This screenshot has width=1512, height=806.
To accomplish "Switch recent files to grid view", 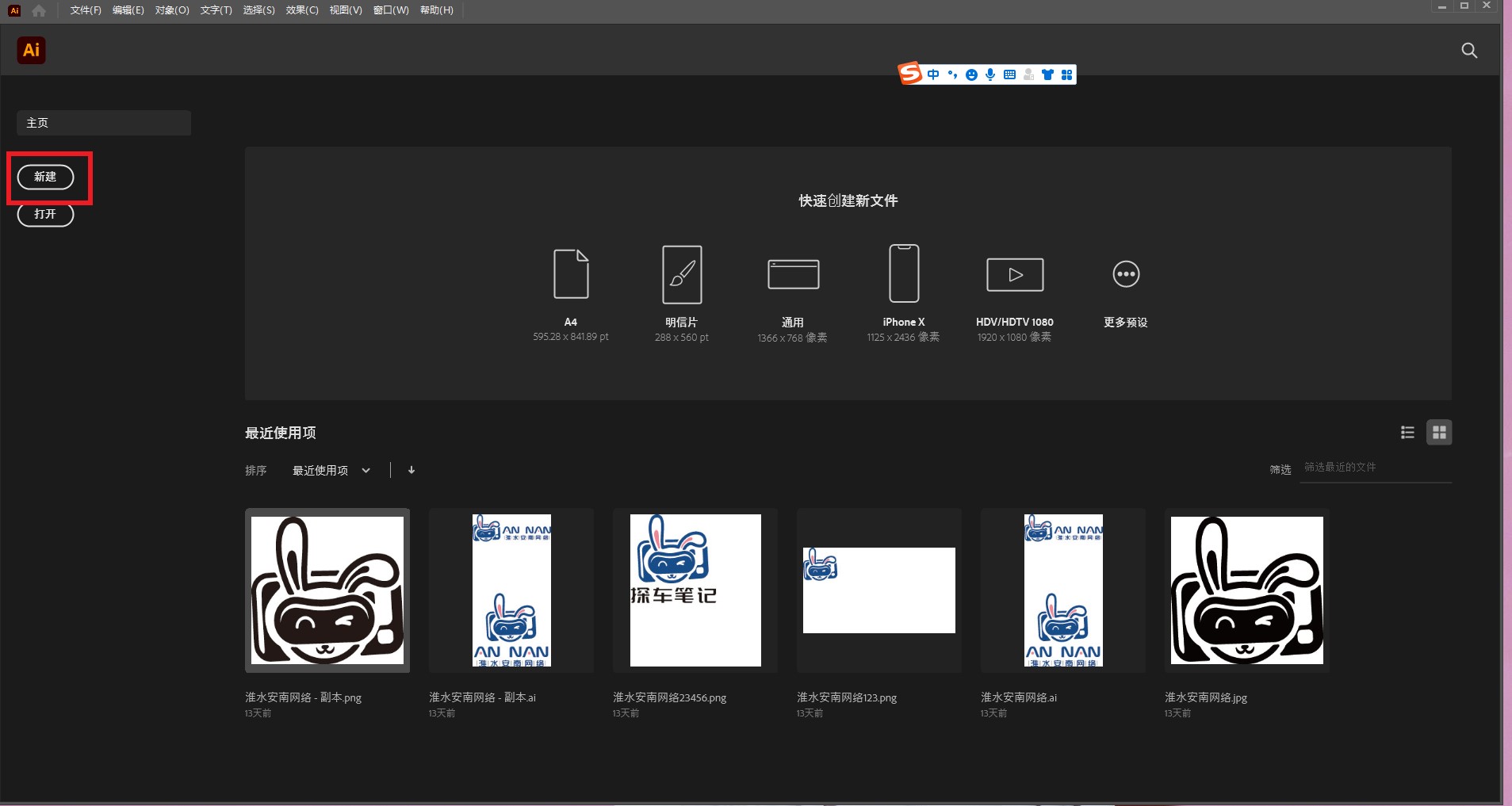I will [1439, 432].
